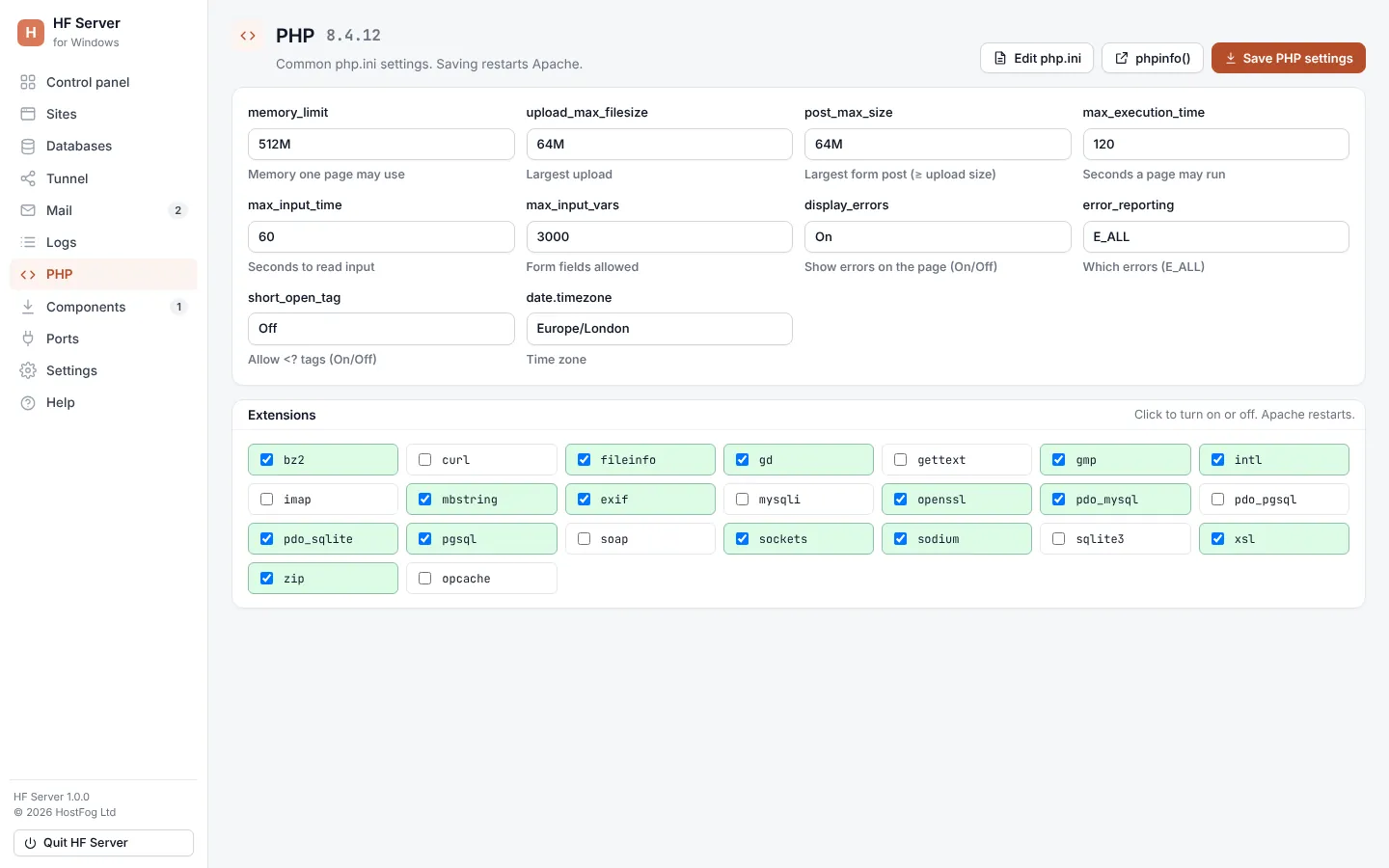This screenshot has width=1389, height=868.
Task: Click the Components download icon
Action: [x=28, y=307]
